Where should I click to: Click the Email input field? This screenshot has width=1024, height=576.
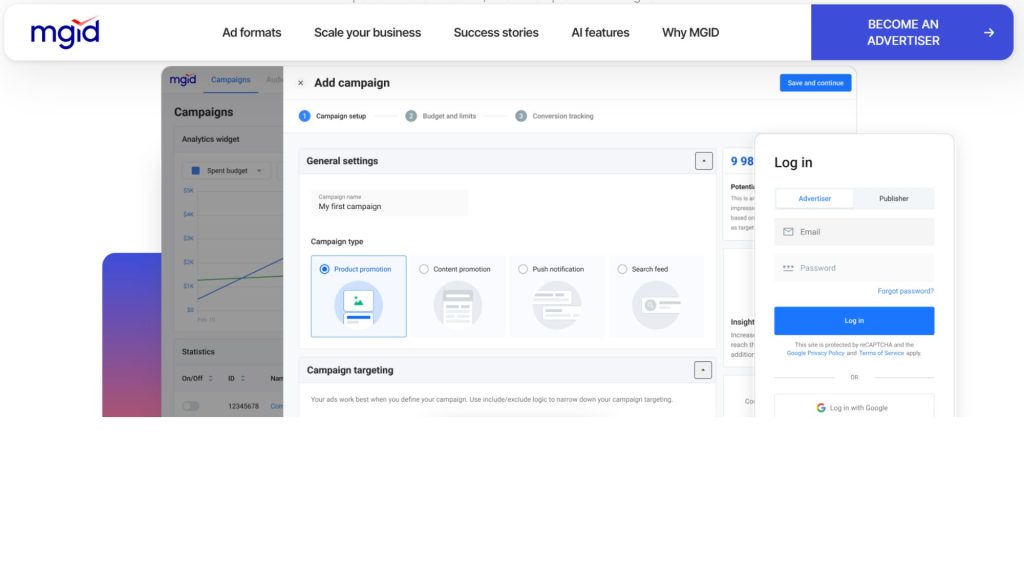854,232
